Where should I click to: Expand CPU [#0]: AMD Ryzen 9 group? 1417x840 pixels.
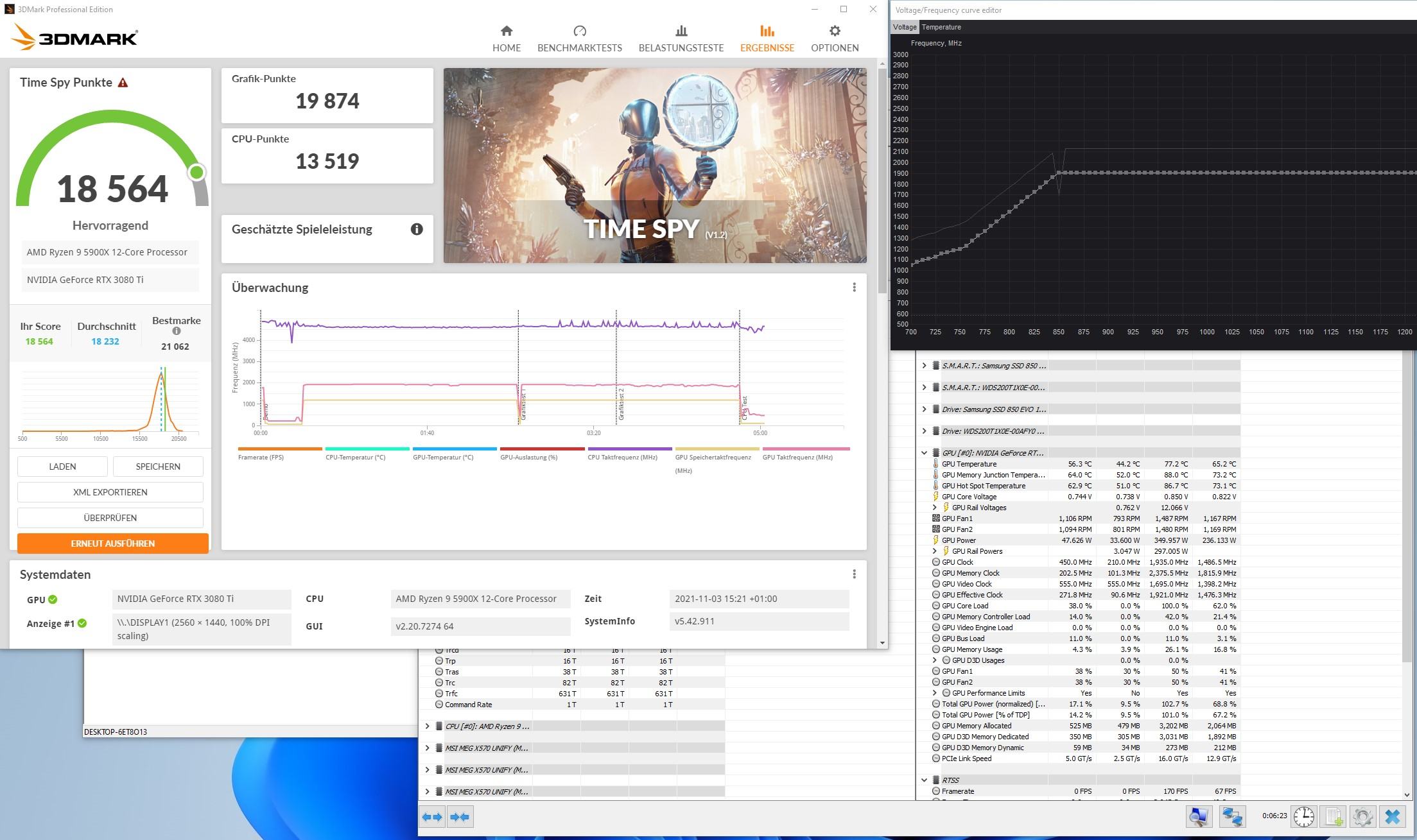point(427,726)
